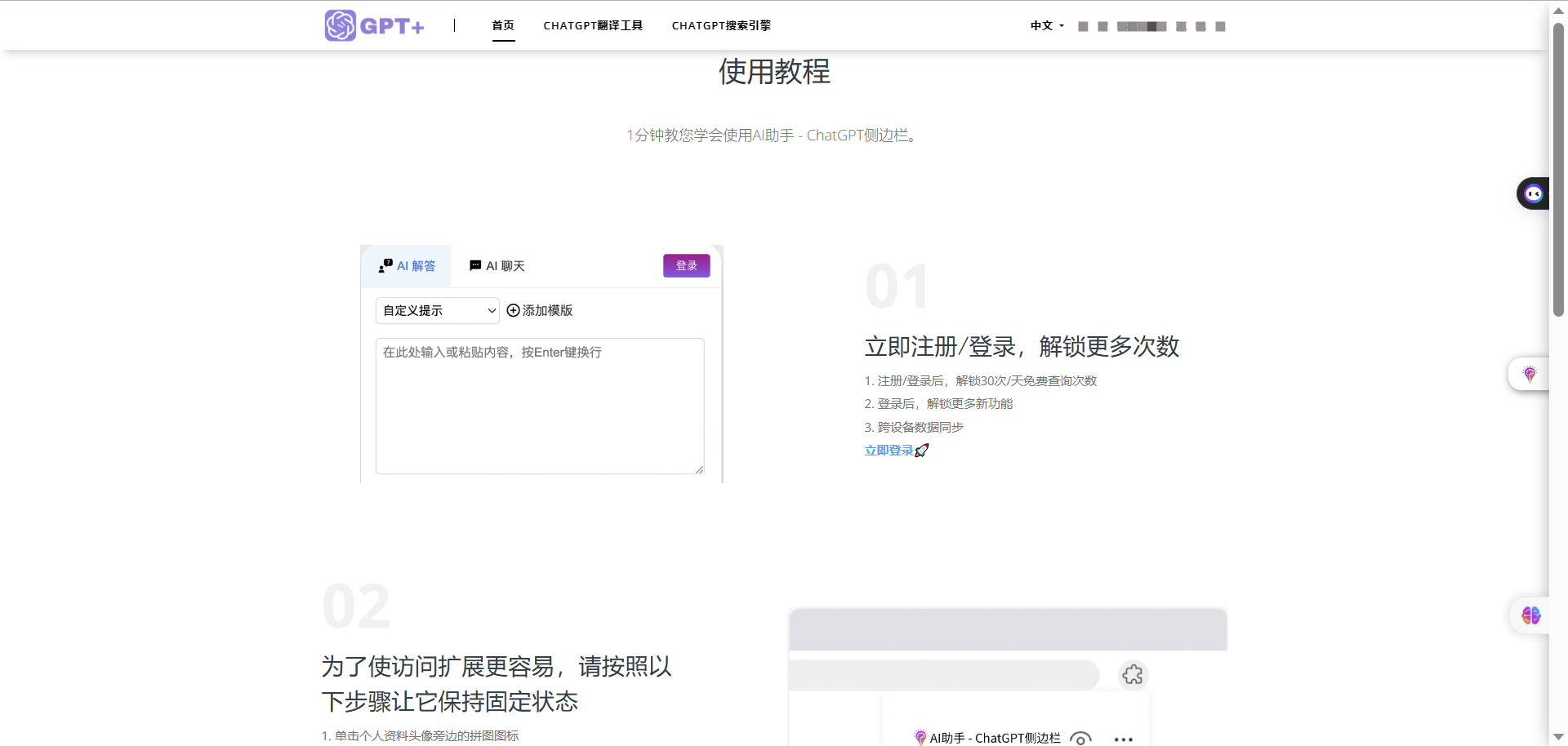Click the 使用教程 heading
The image size is (1568, 746).
774,72
